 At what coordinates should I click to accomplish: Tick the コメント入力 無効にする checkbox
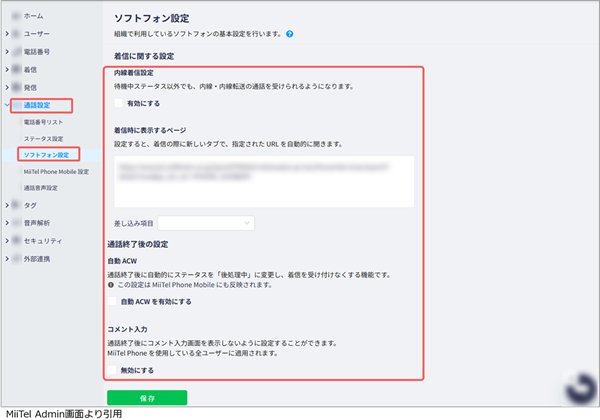tap(112, 369)
